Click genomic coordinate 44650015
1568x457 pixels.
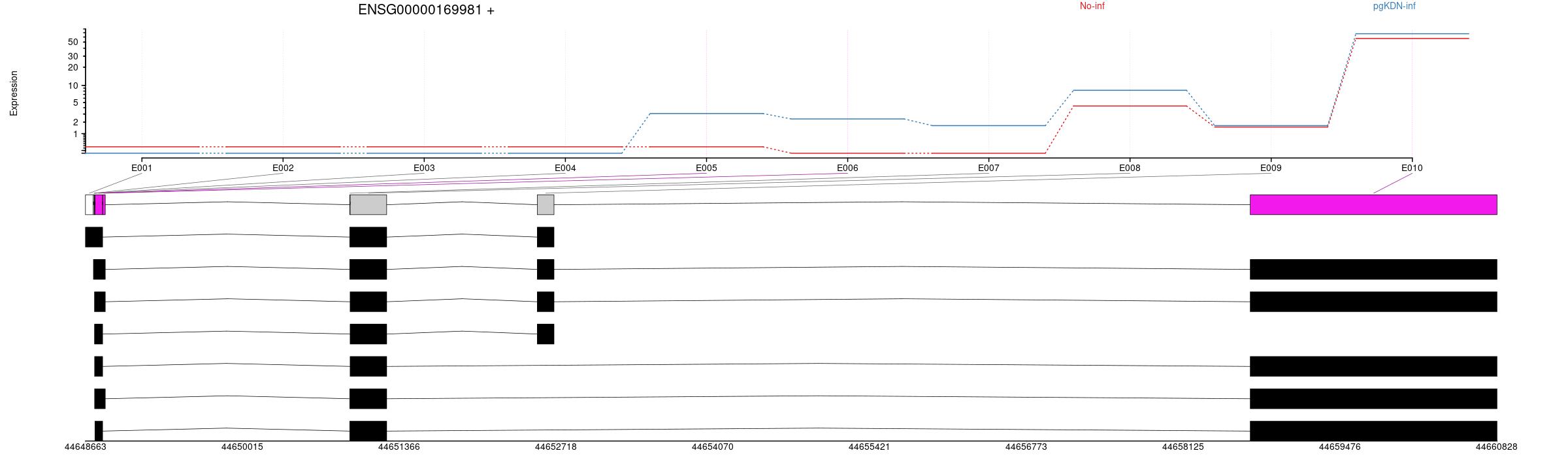coord(242,447)
